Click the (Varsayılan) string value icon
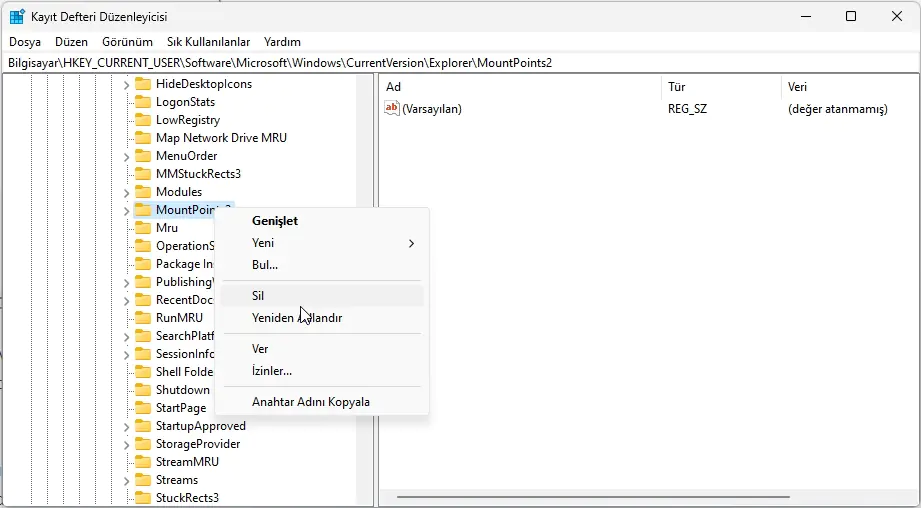 point(392,108)
